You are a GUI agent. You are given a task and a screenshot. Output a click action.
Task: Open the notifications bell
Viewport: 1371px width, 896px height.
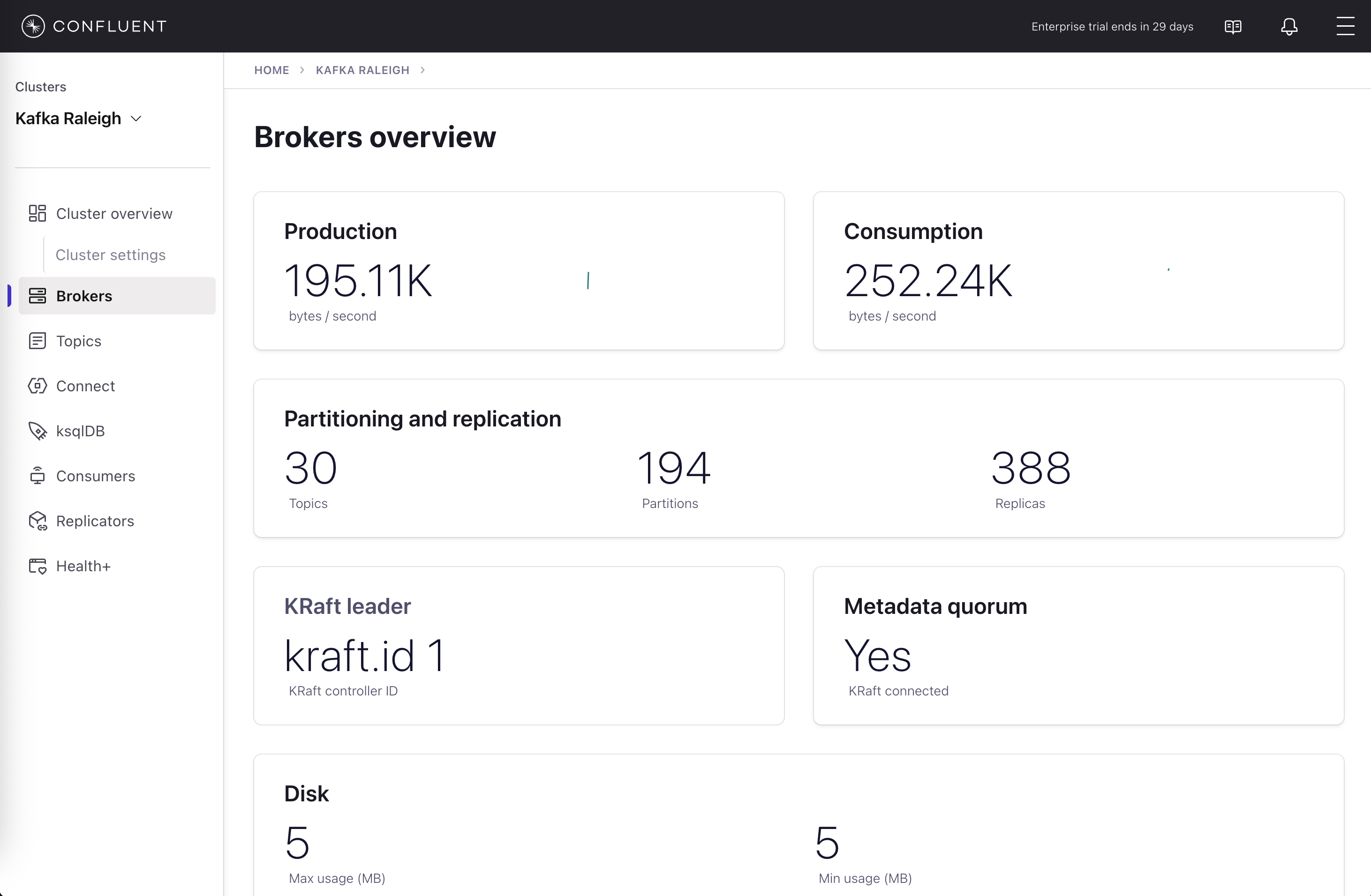1289,27
